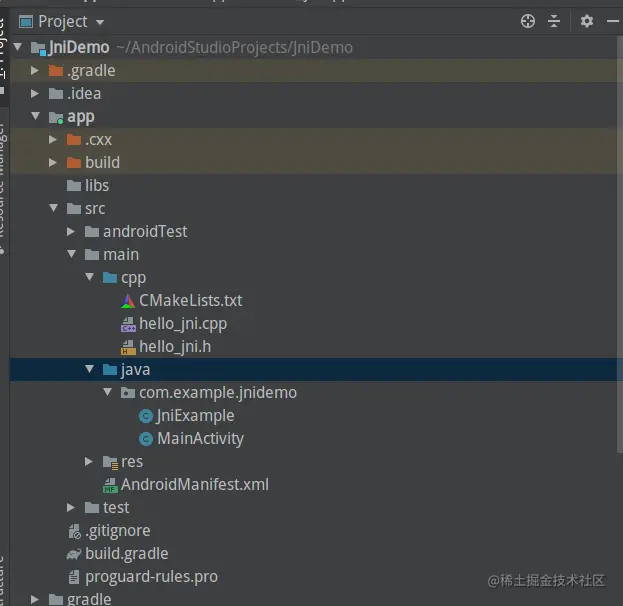The height and width of the screenshot is (606, 623).
Task: Click the JniDemo project root icon
Action: point(39,48)
